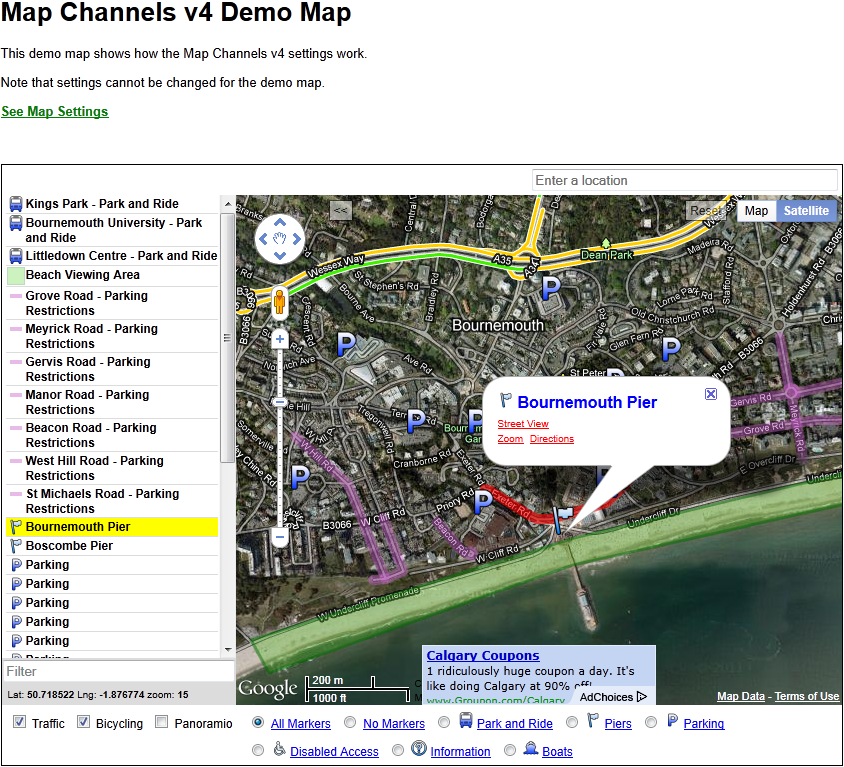This screenshot has width=844, height=767.
Task: Open the See Map Settings link
Action: point(54,112)
